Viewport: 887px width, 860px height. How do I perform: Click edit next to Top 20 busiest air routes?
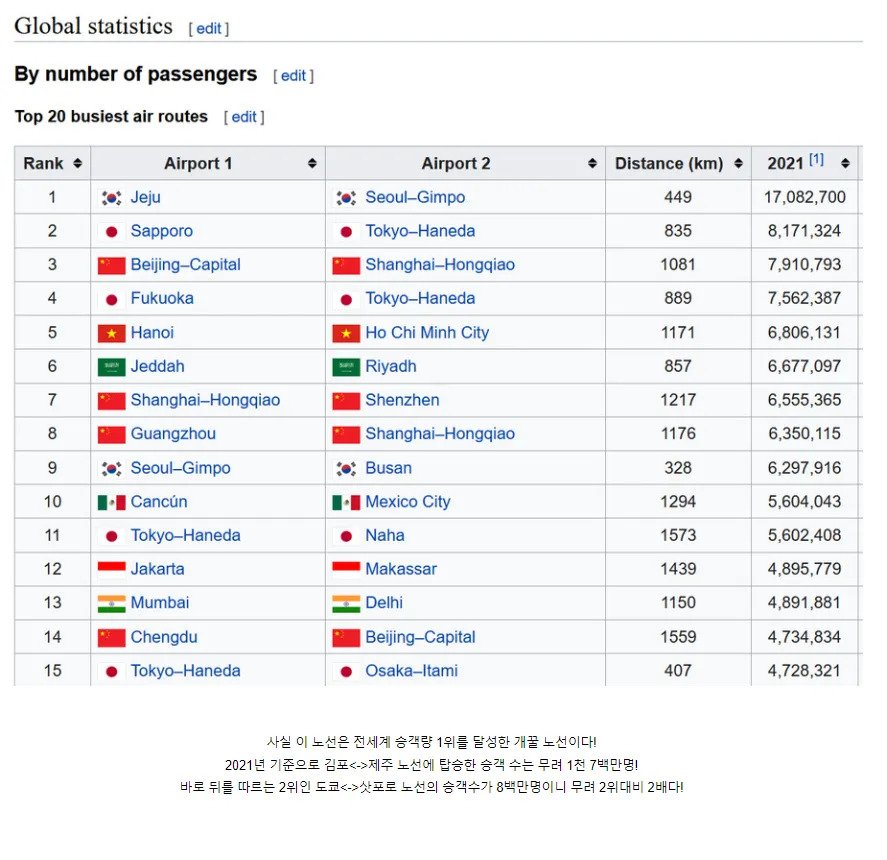point(243,116)
